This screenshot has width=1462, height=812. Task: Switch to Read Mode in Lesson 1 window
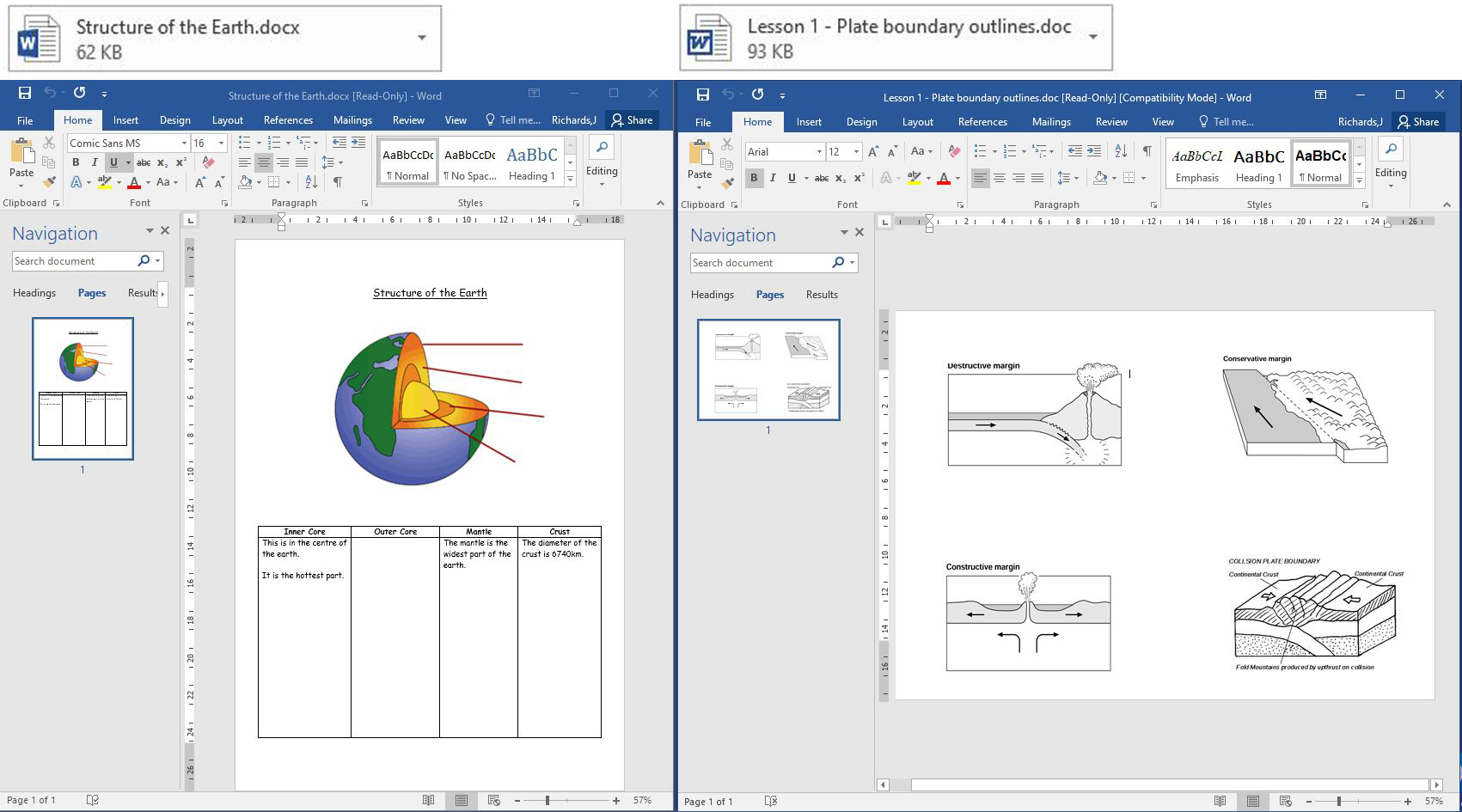click(x=1220, y=801)
